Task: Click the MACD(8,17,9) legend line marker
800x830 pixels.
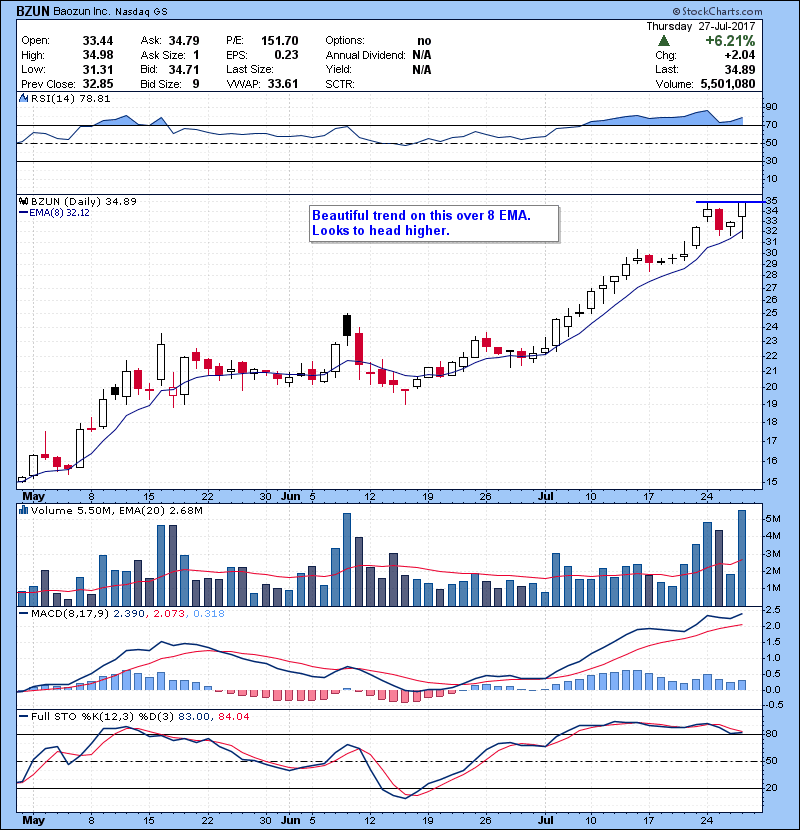Action: point(23,614)
